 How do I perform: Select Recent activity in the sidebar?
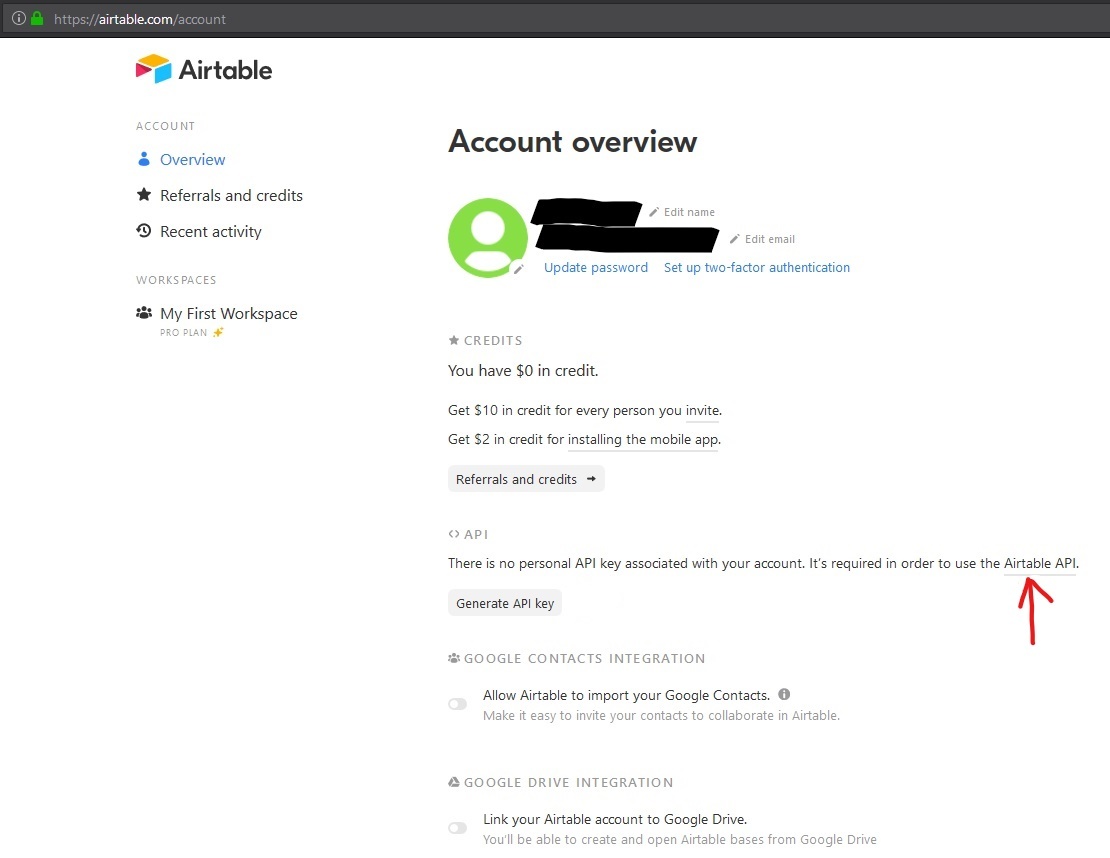pyautogui.click(x=210, y=231)
